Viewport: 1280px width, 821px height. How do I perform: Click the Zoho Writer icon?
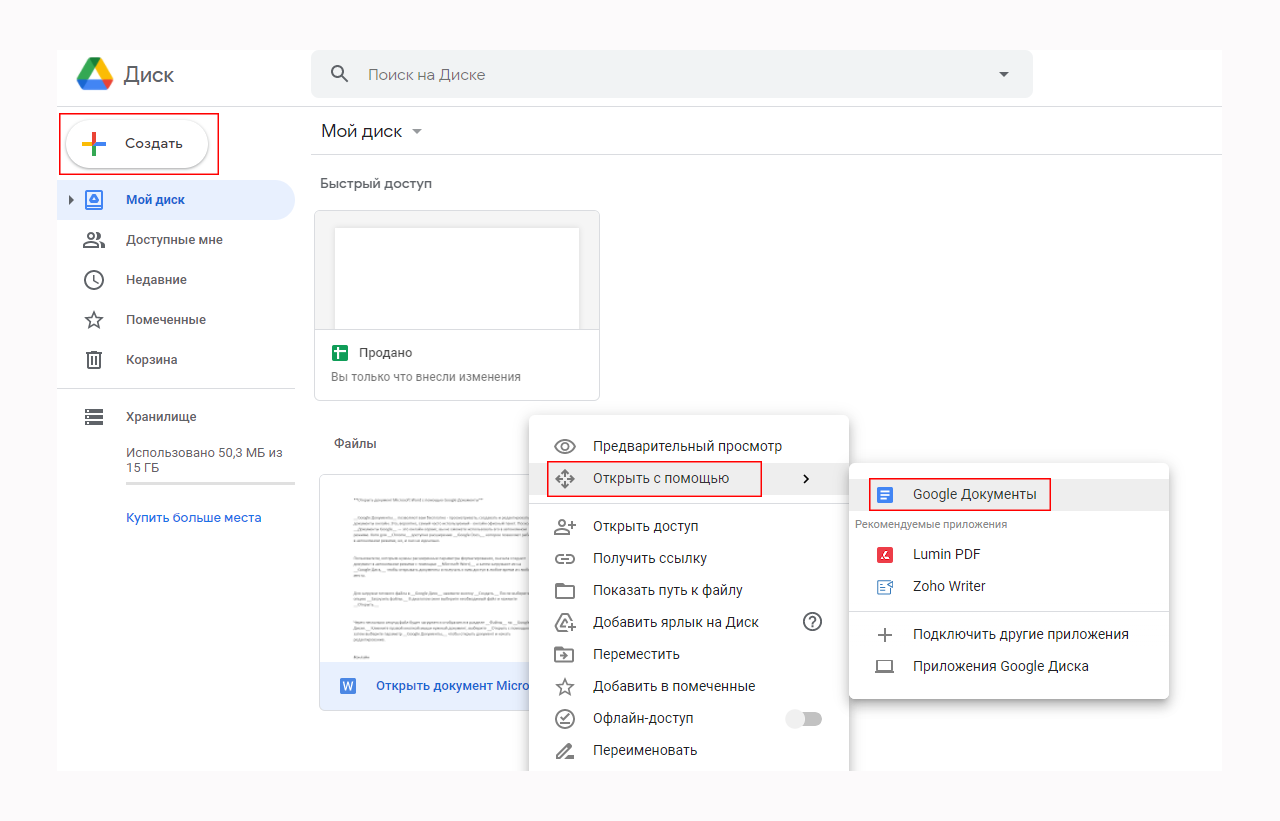pos(884,586)
